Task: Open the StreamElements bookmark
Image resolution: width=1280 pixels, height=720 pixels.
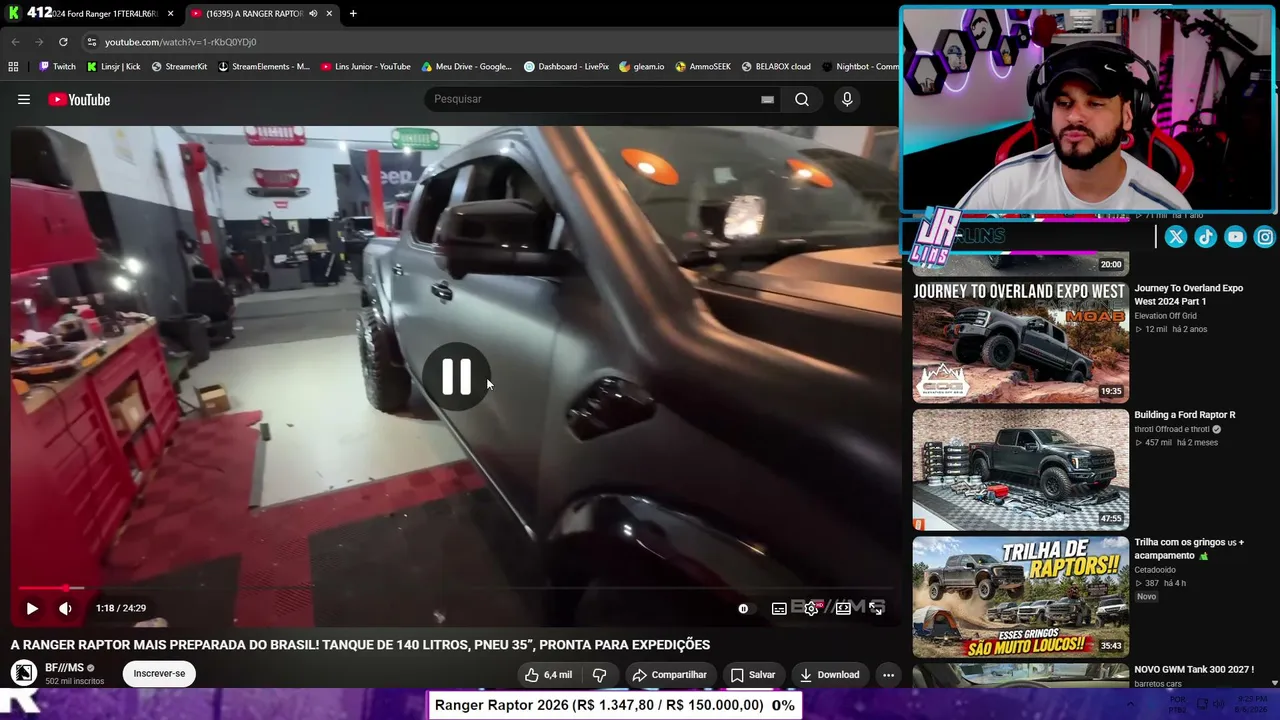Action: click(x=264, y=66)
